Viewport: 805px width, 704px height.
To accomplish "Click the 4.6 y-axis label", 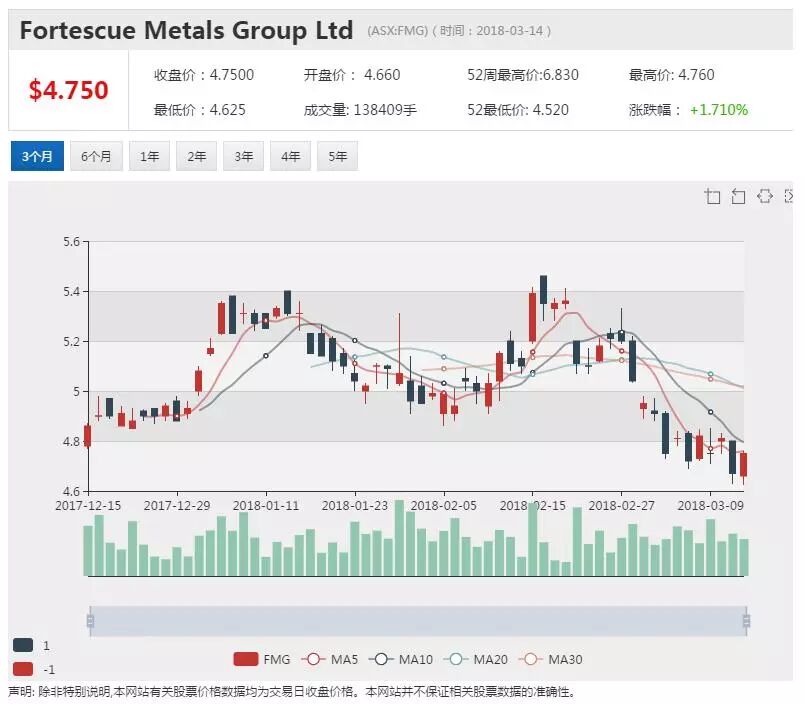I will point(72,491).
